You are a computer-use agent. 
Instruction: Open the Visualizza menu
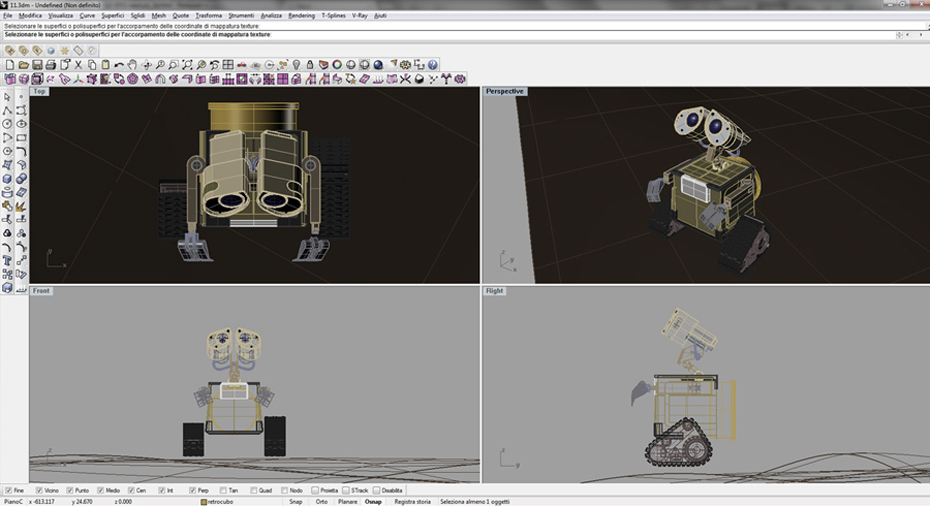(x=60, y=15)
